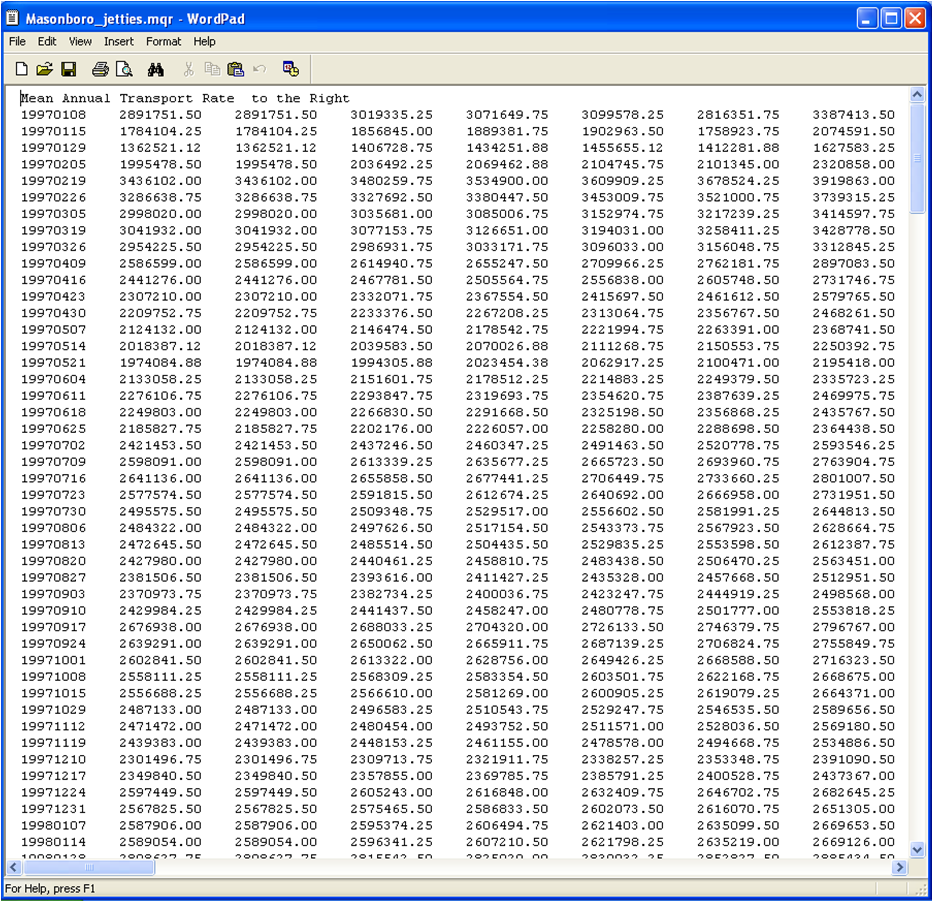Maximize the WordPad window

(x=891, y=18)
